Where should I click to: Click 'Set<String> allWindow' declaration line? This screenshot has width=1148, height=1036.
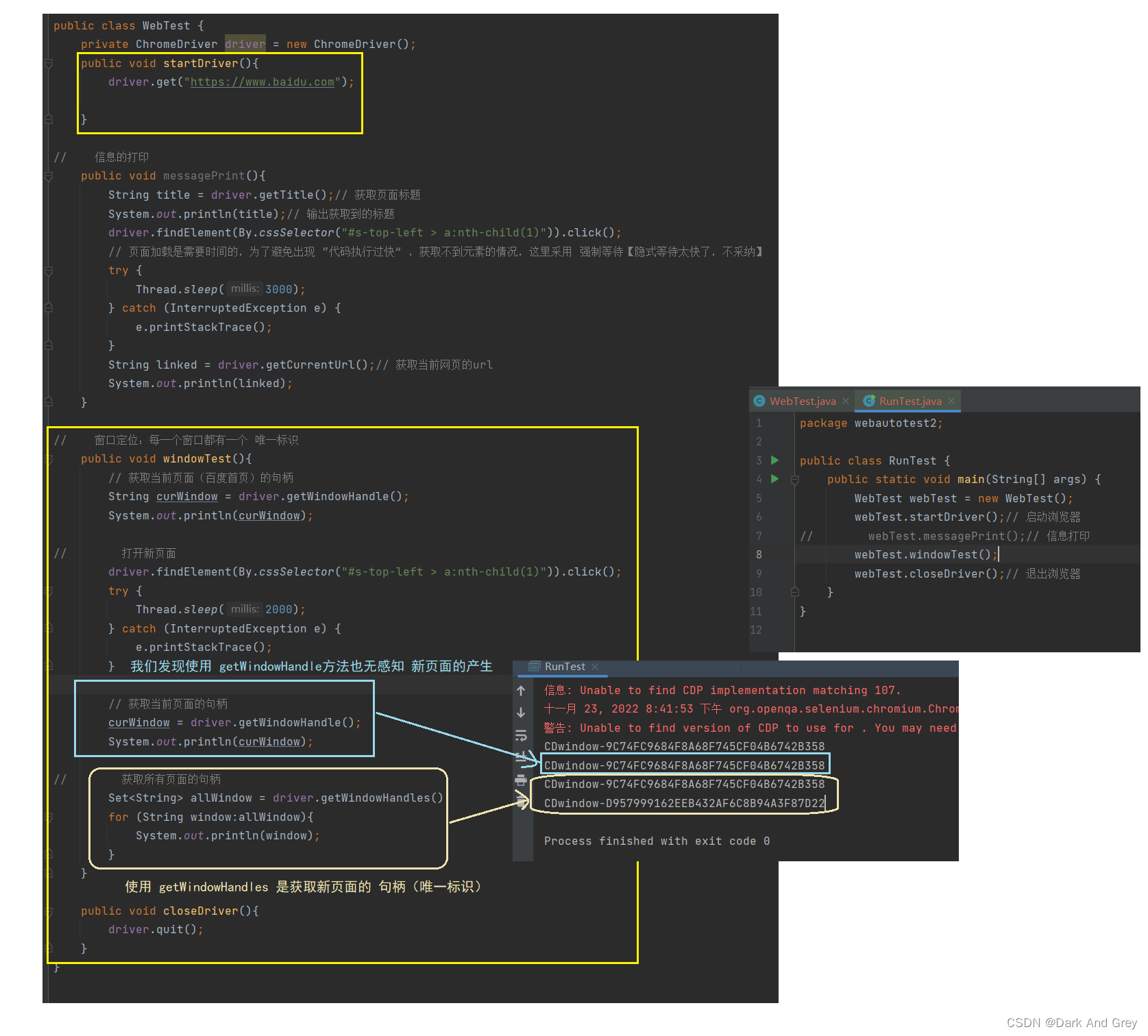click(x=276, y=798)
